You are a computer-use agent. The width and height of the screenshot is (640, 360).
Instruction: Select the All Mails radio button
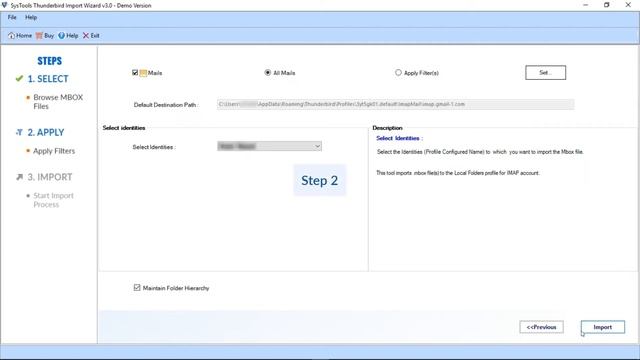(267, 73)
